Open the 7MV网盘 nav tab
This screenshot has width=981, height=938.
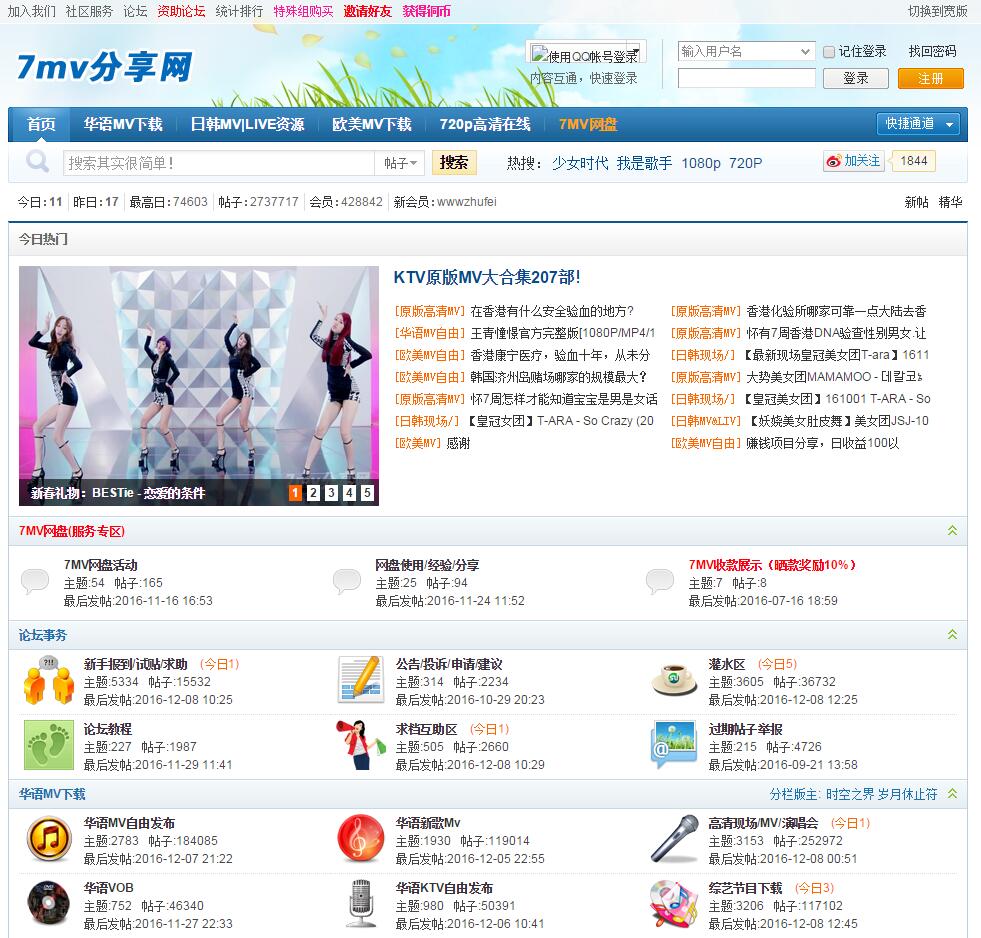point(587,124)
